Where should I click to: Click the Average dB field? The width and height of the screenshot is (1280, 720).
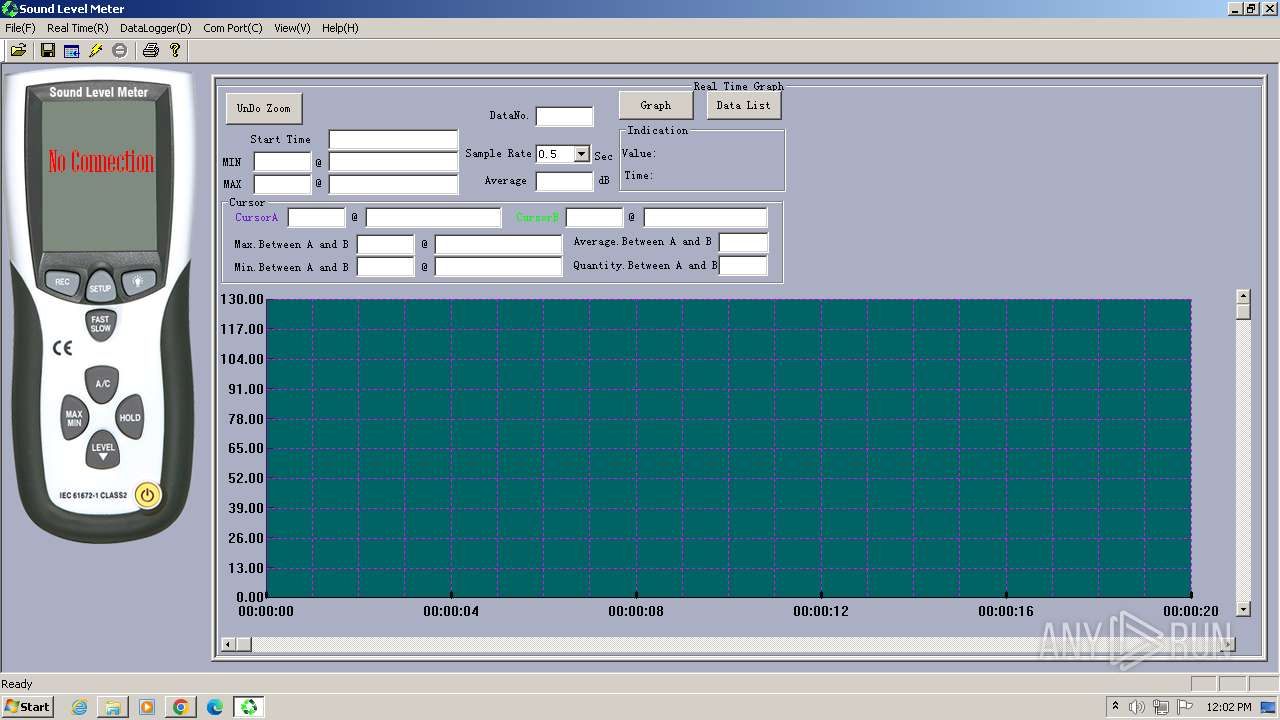pos(564,181)
